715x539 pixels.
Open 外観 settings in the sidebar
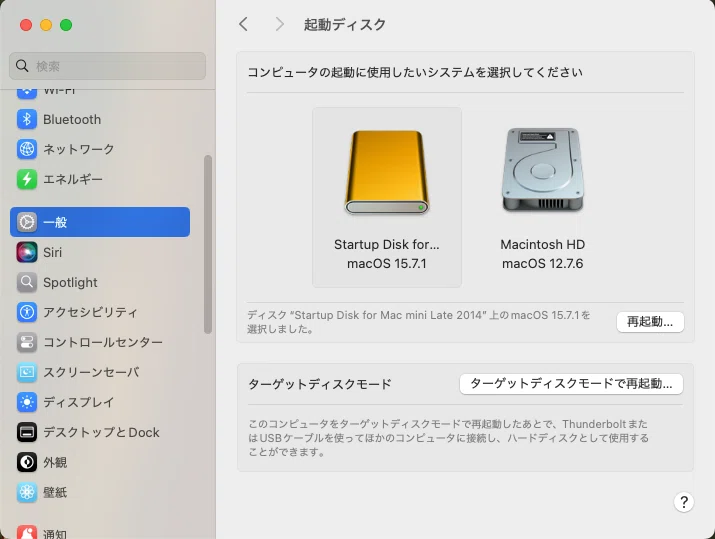point(100,462)
